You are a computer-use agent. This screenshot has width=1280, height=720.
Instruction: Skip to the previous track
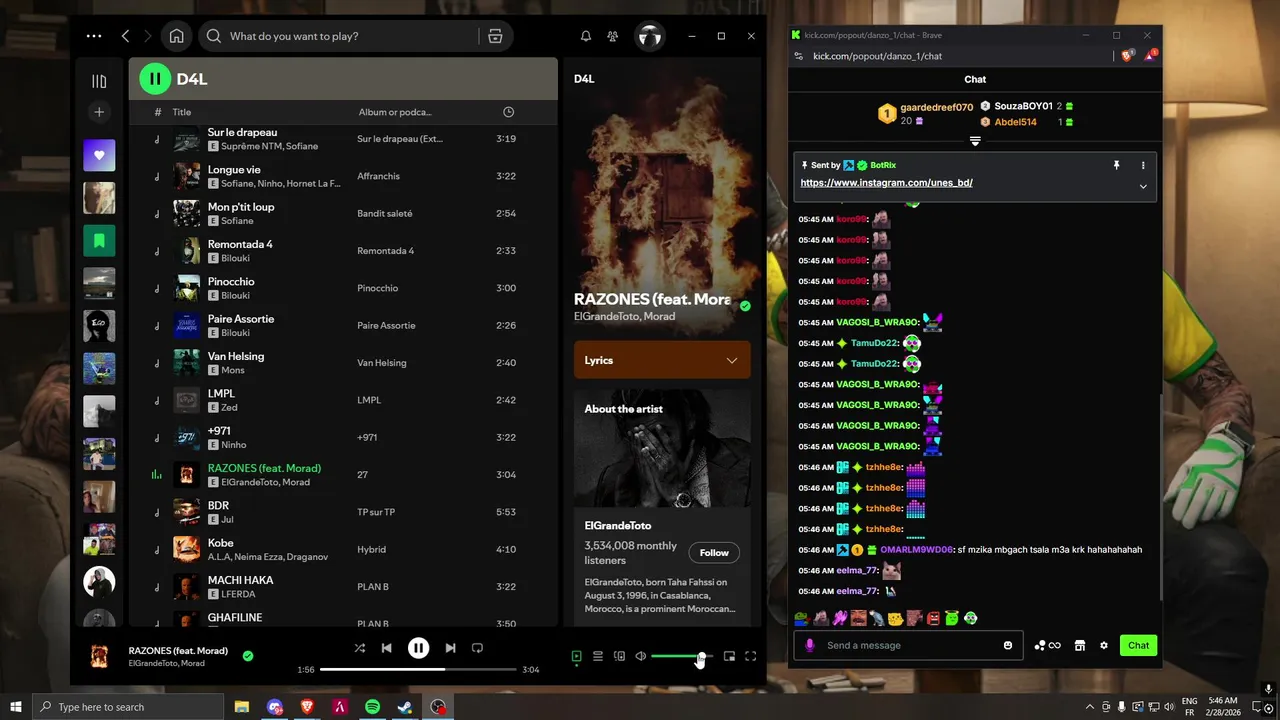click(386, 648)
